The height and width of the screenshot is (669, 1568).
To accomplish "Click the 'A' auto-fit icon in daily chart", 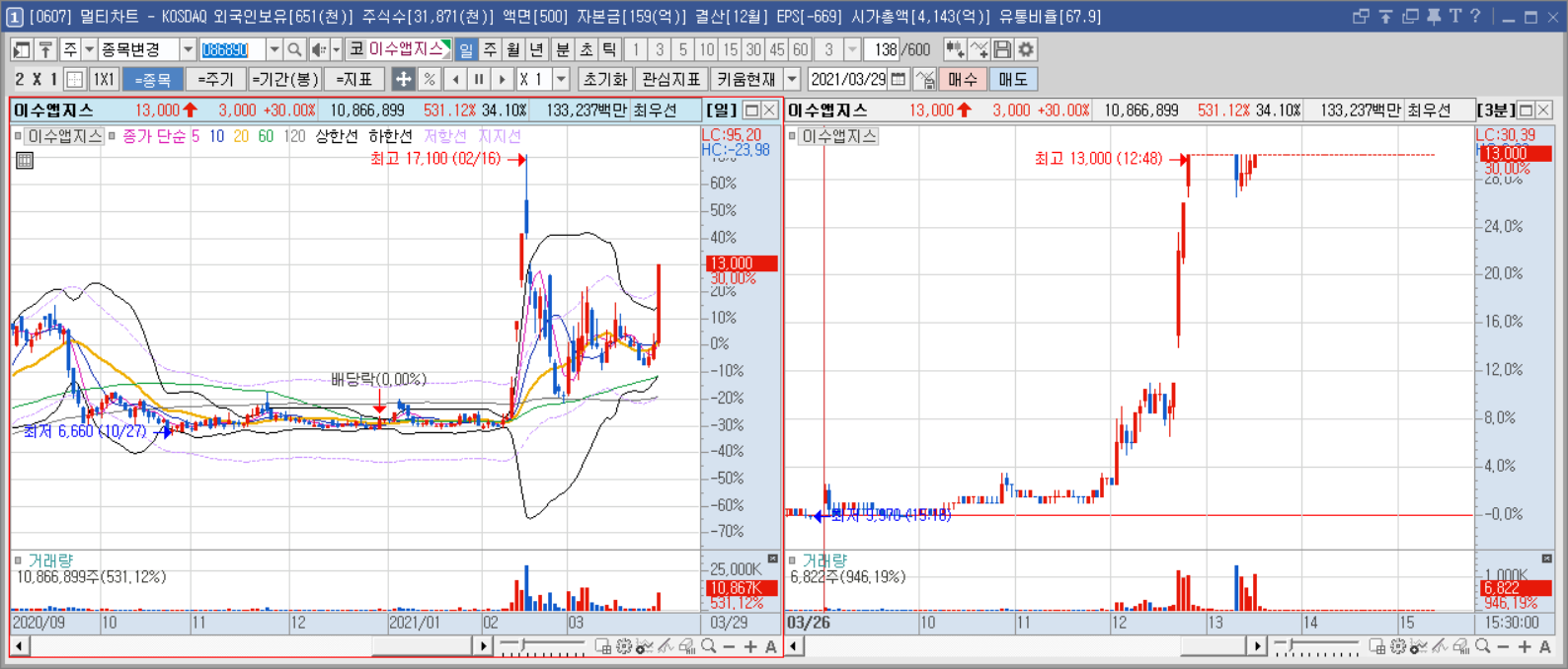I will (771, 646).
